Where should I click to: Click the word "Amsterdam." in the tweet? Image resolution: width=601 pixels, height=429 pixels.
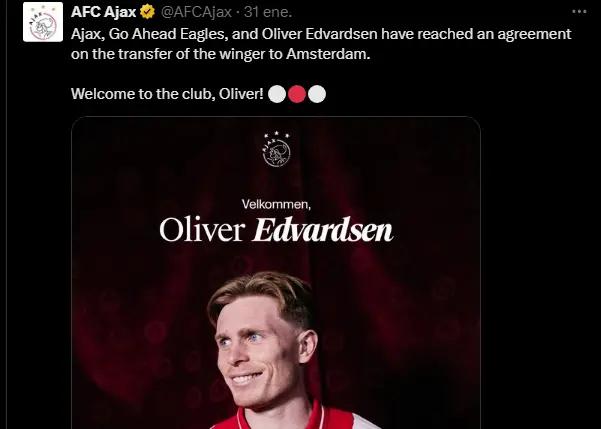(328, 54)
